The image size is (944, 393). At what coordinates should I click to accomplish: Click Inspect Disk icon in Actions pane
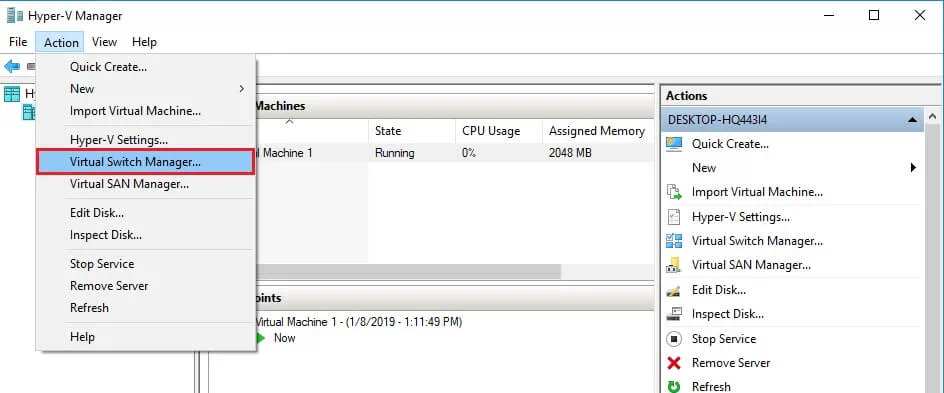tap(674, 314)
